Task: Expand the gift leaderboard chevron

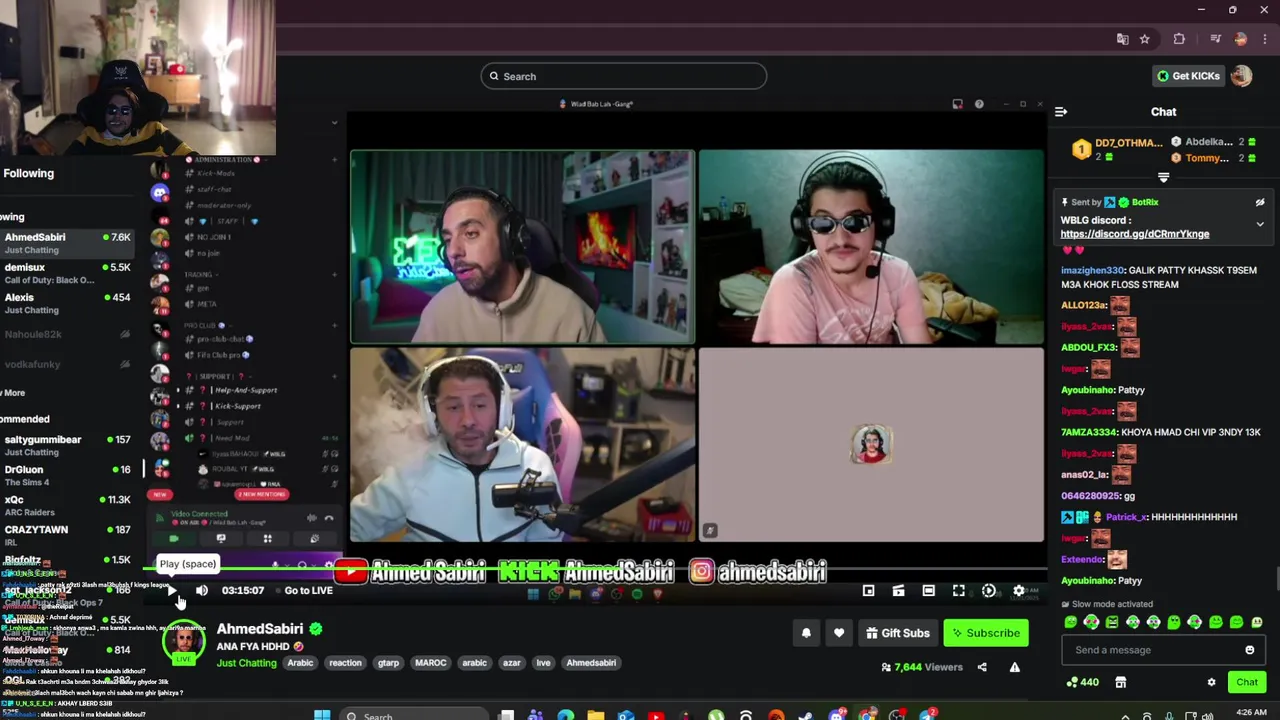Action: [1163, 177]
